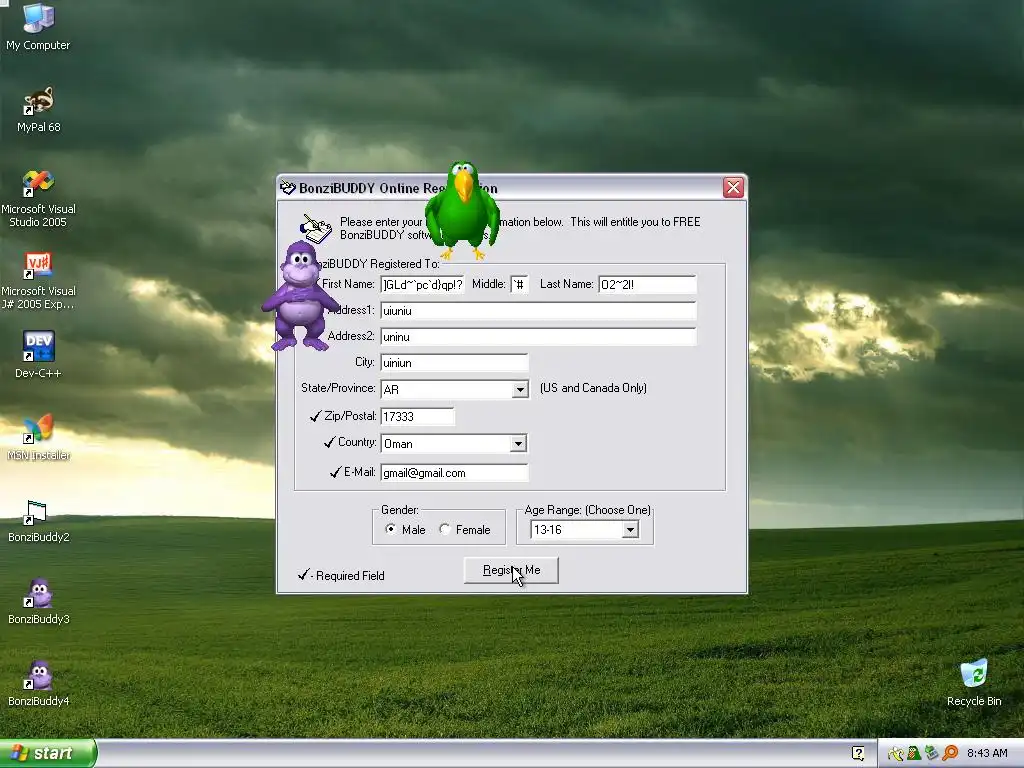This screenshot has width=1024, height=768.
Task: Open the Windows start menu
Action: pos(48,753)
